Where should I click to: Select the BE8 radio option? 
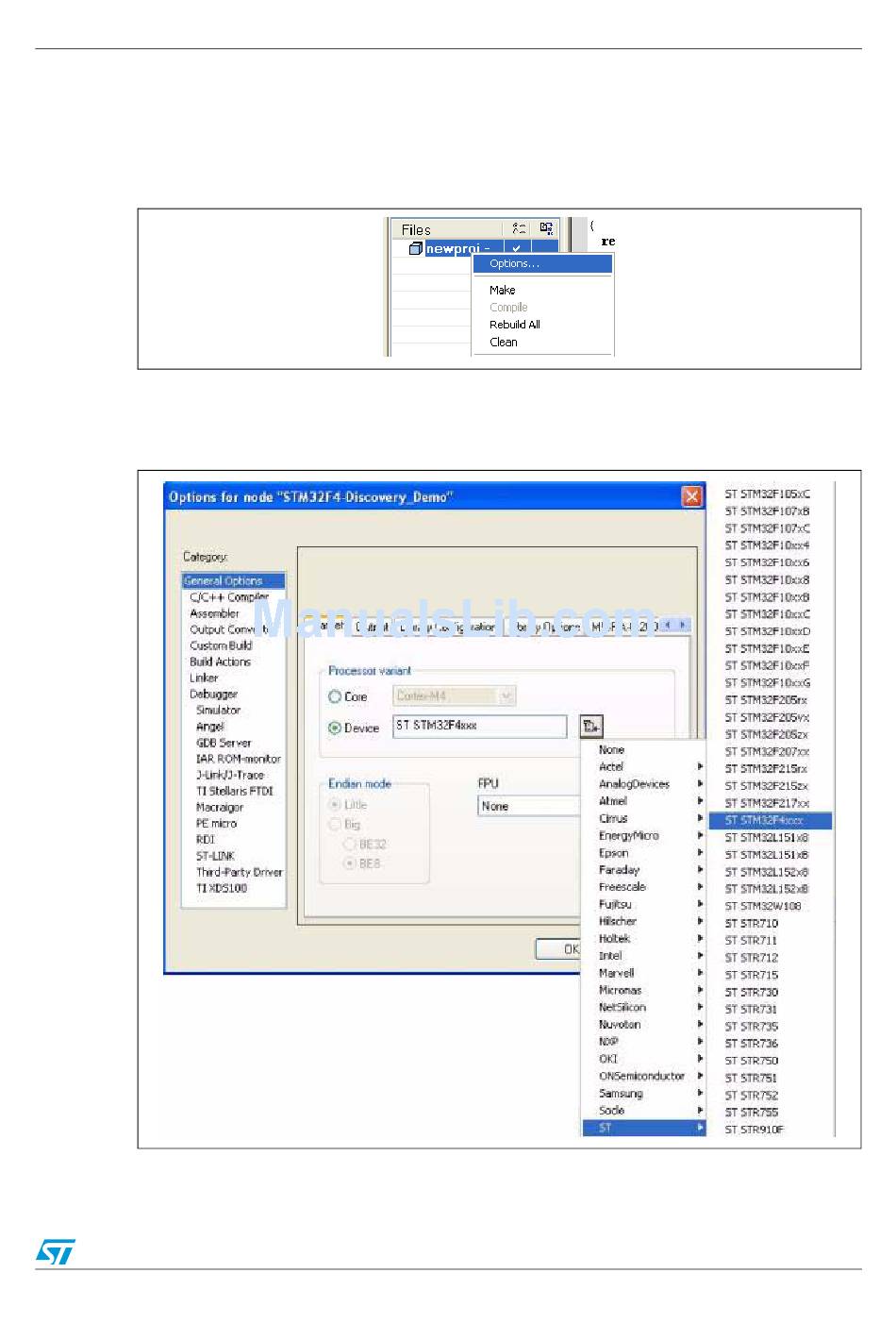(350, 863)
